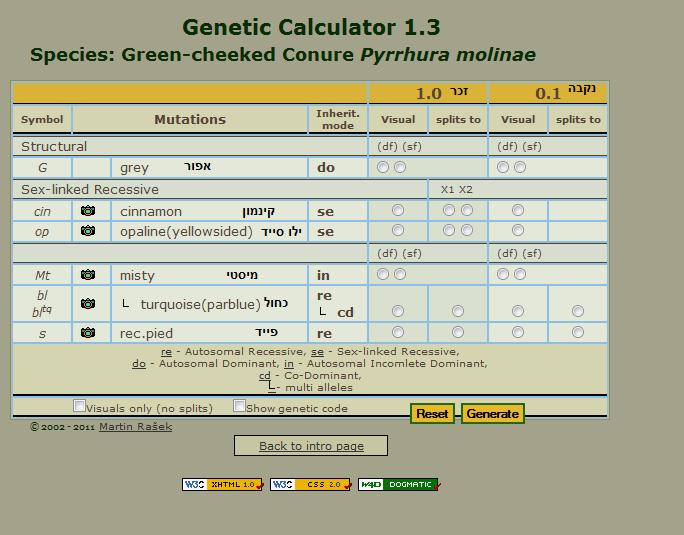Screen dimensions: 684x535
Task: Follow the Back to intro page link
Action: 311,446
